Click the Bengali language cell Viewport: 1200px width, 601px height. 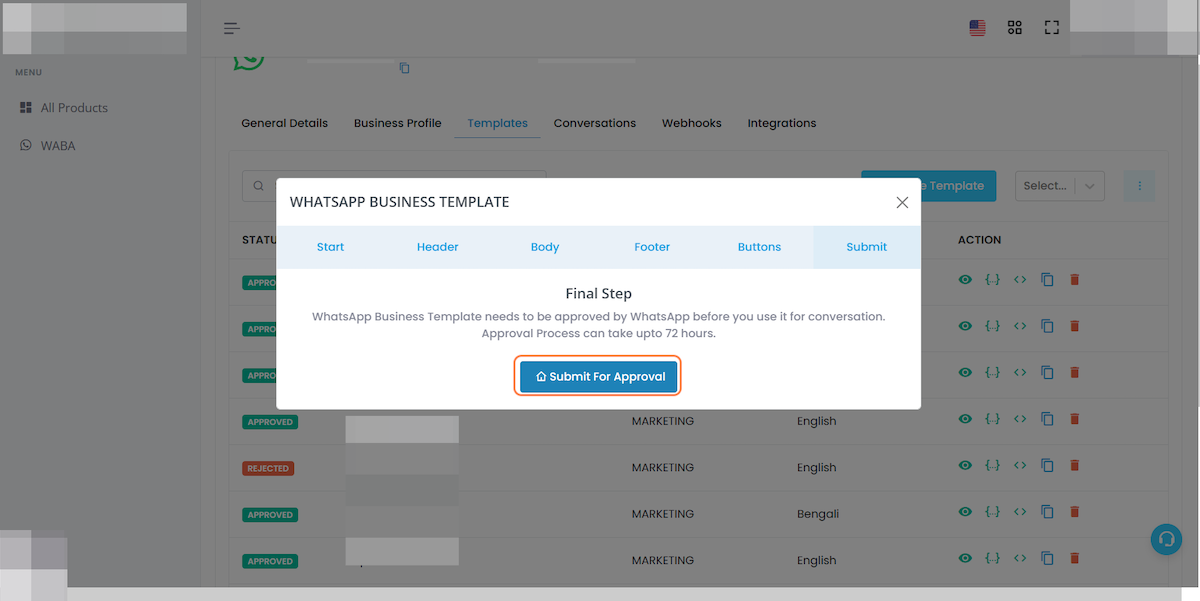pos(818,514)
